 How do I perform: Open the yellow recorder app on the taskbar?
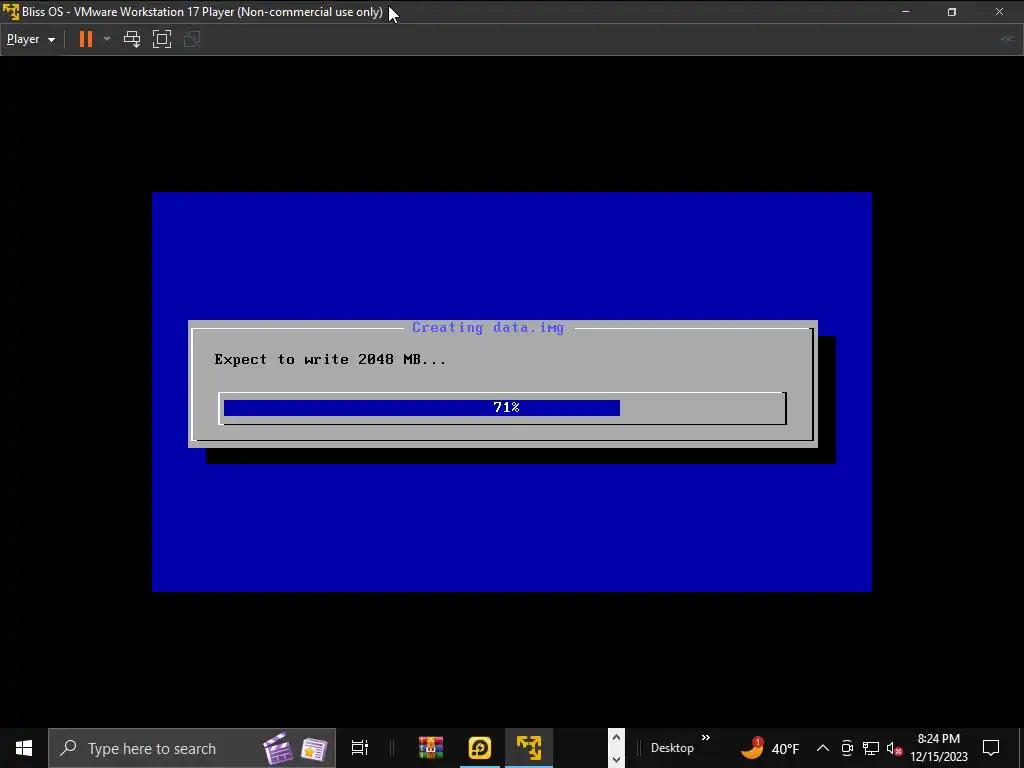[x=480, y=748]
